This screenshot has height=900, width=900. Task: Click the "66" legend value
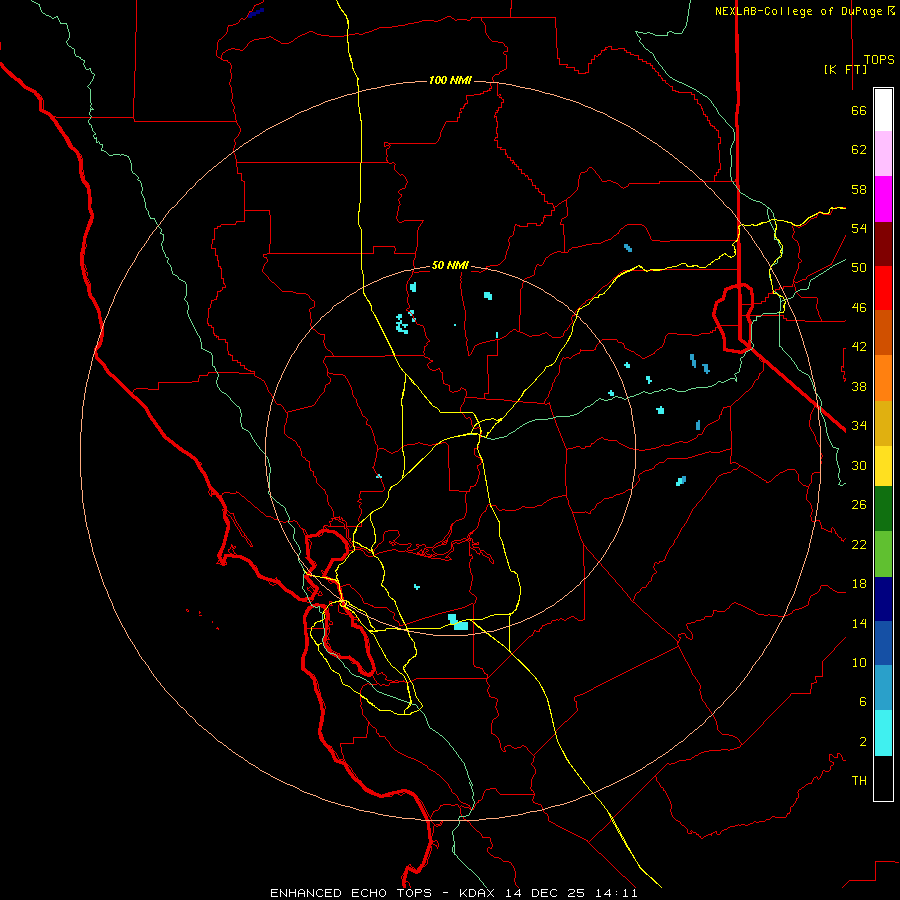[859, 111]
